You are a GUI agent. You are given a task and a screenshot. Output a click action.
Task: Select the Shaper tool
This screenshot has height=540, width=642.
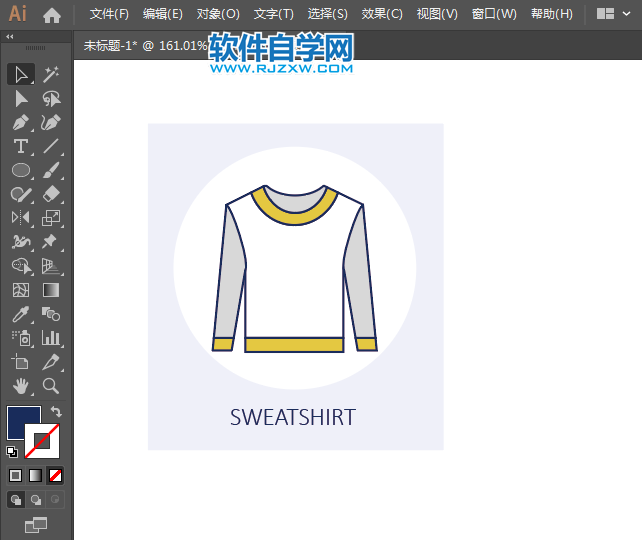[x=21, y=194]
